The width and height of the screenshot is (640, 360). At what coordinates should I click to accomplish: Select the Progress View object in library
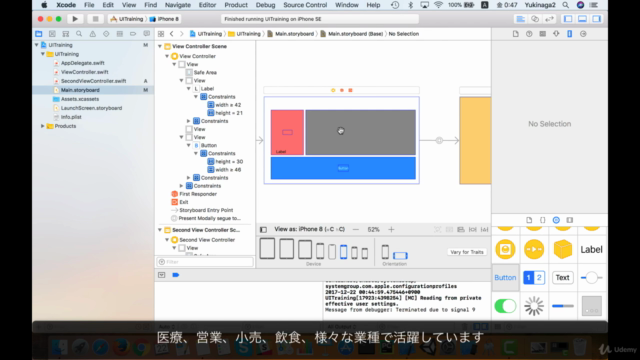tap(562, 306)
